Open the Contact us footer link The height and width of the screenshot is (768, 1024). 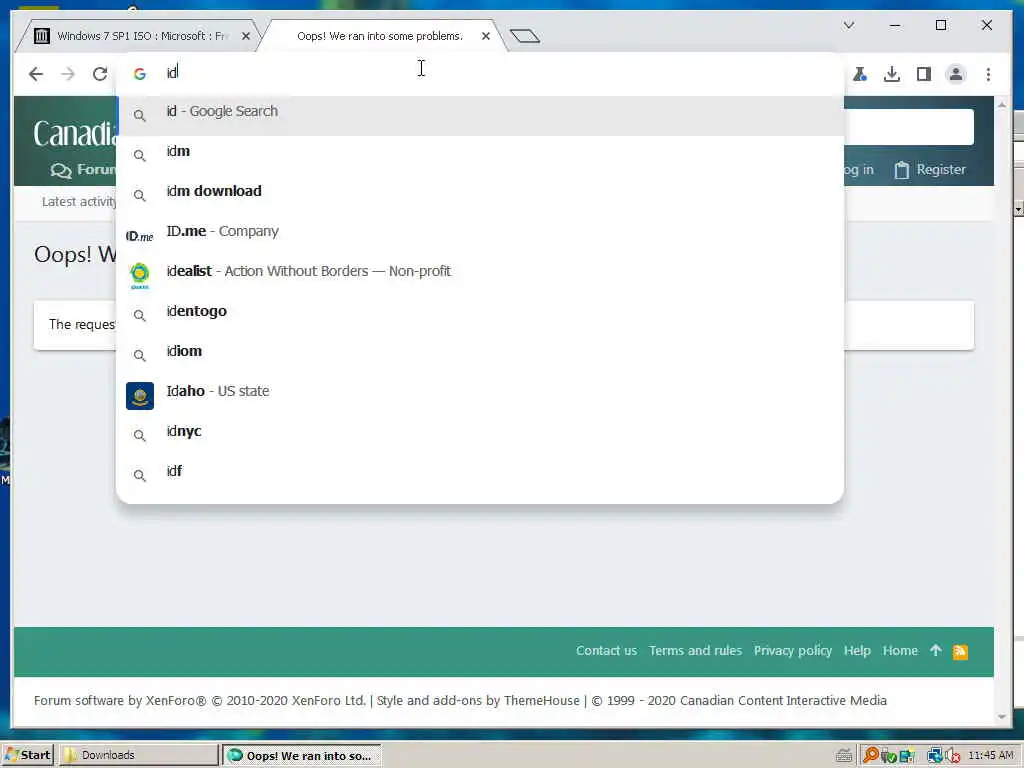(x=606, y=650)
